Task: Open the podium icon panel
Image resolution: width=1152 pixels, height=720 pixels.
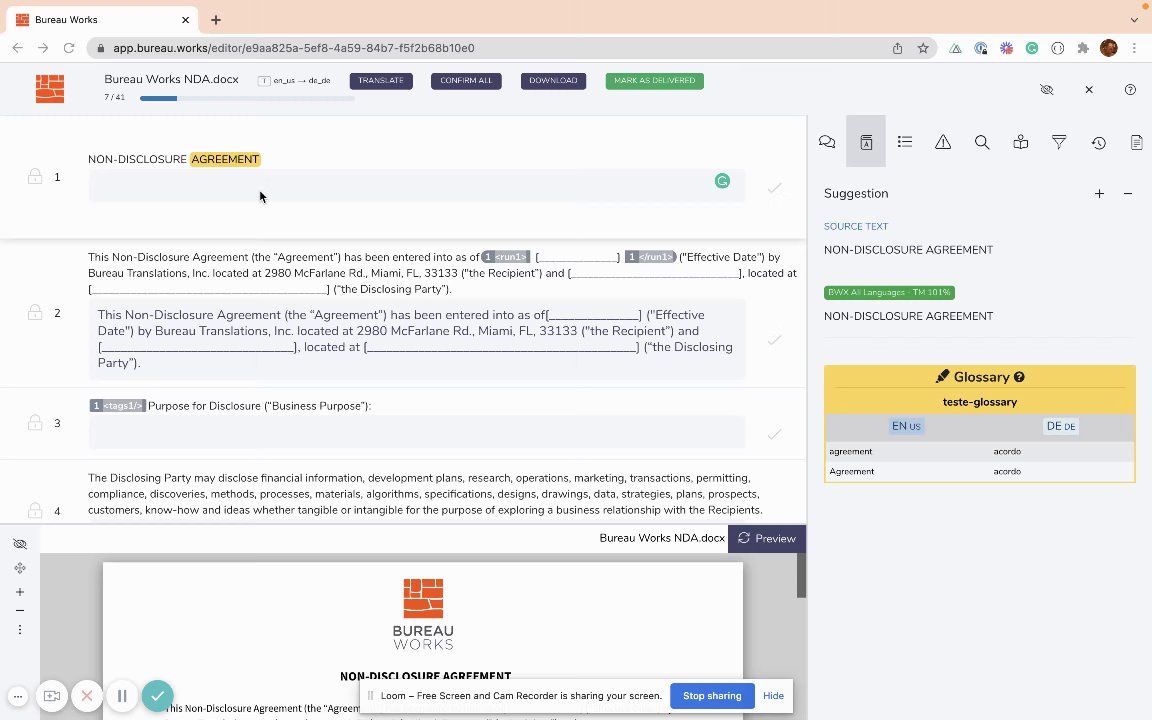Action: [x=1020, y=142]
